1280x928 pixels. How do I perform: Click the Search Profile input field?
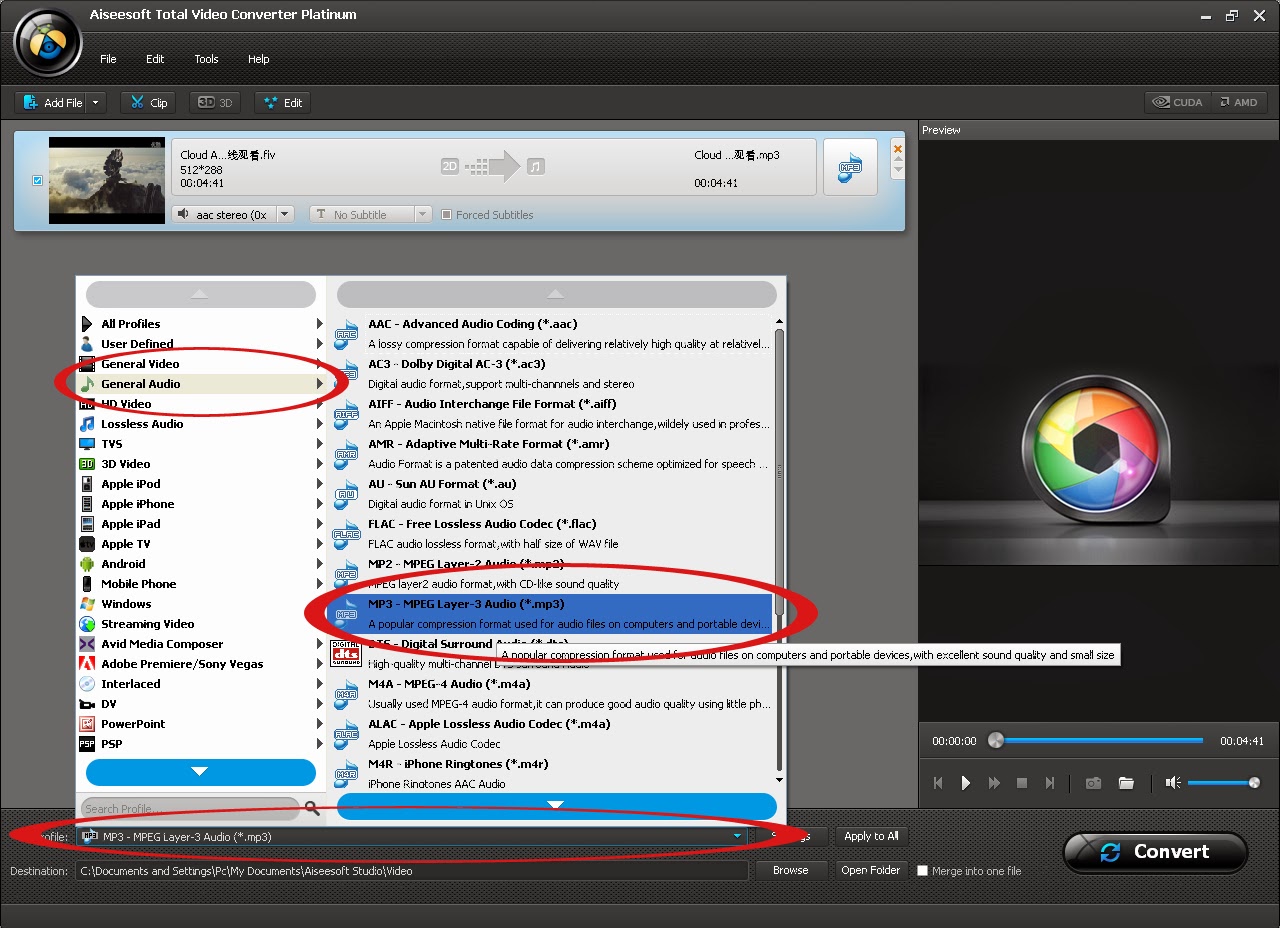coord(190,808)
